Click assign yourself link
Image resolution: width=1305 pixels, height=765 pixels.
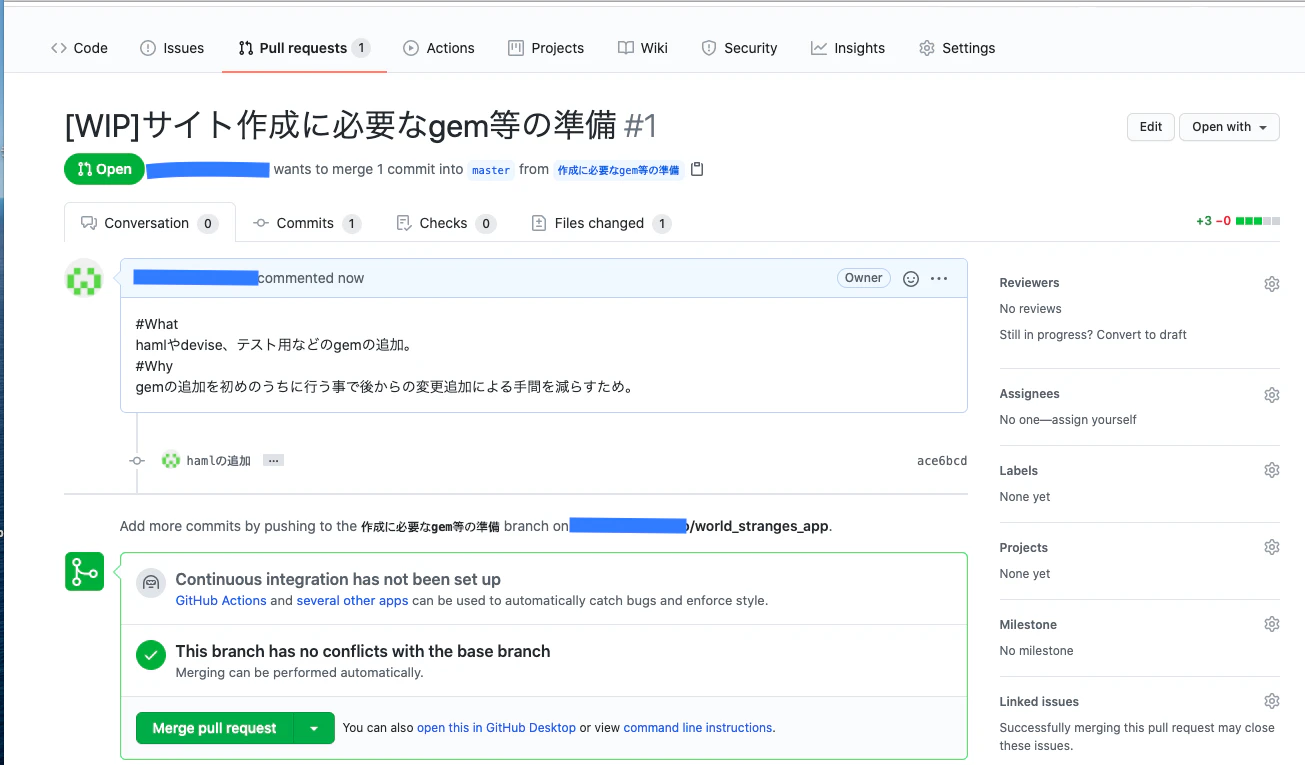1094,420
